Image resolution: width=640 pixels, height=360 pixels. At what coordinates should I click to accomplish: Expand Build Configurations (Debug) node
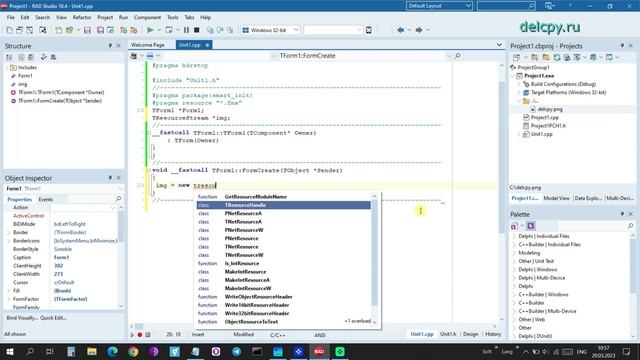click(x=519, y=84)
